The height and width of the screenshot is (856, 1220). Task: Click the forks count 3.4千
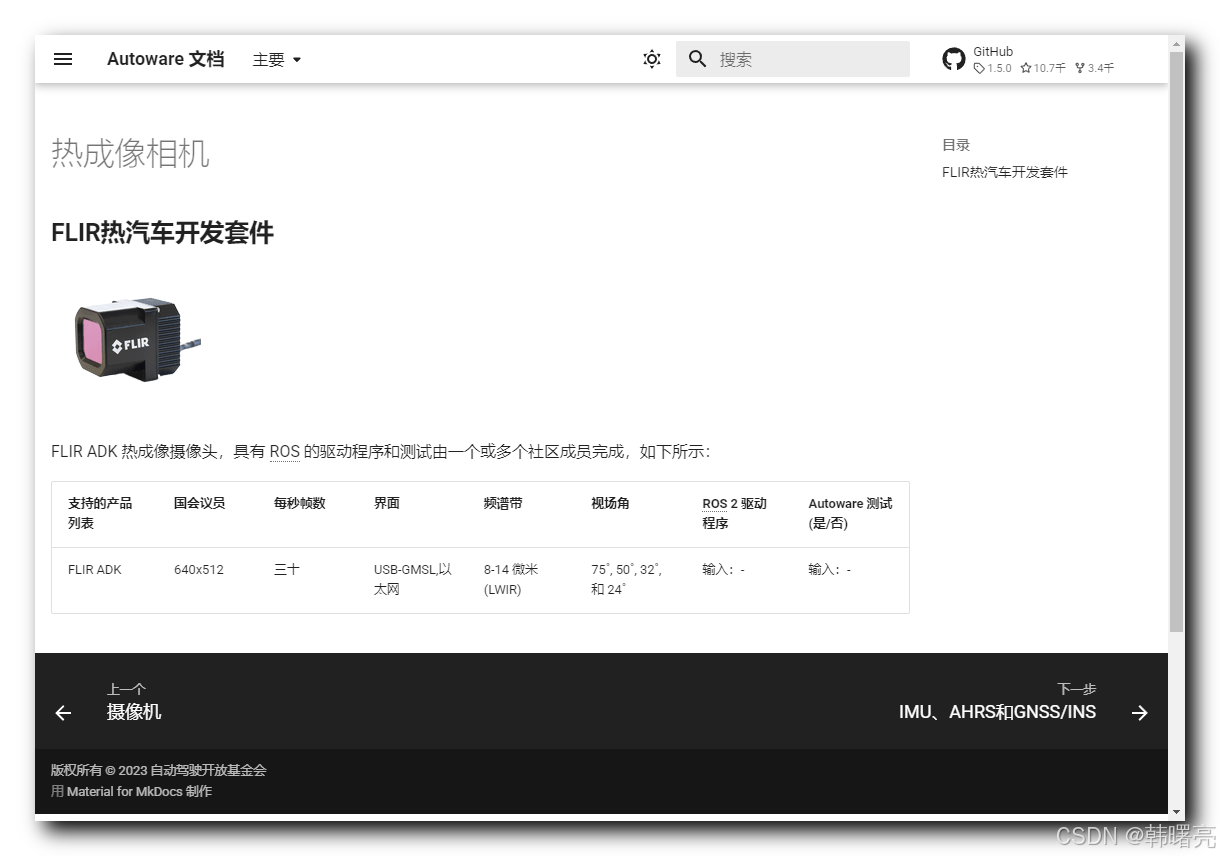(1094, 68)
